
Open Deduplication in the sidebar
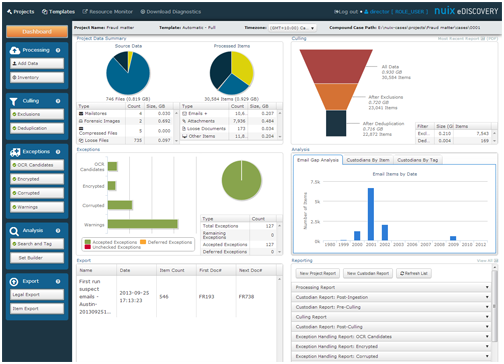point(37,128)
